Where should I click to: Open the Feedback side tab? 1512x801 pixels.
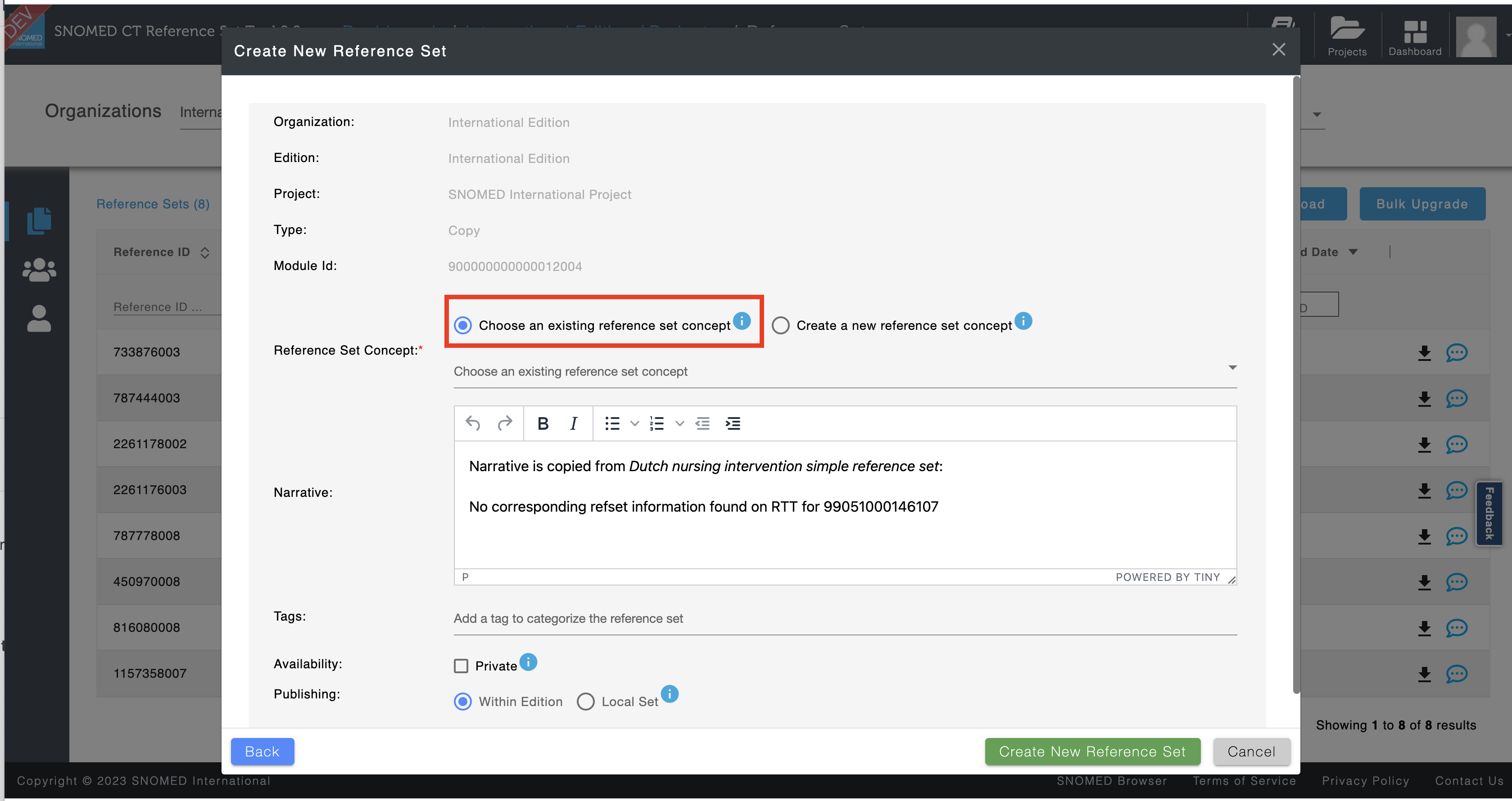[x=1489, y=513]
